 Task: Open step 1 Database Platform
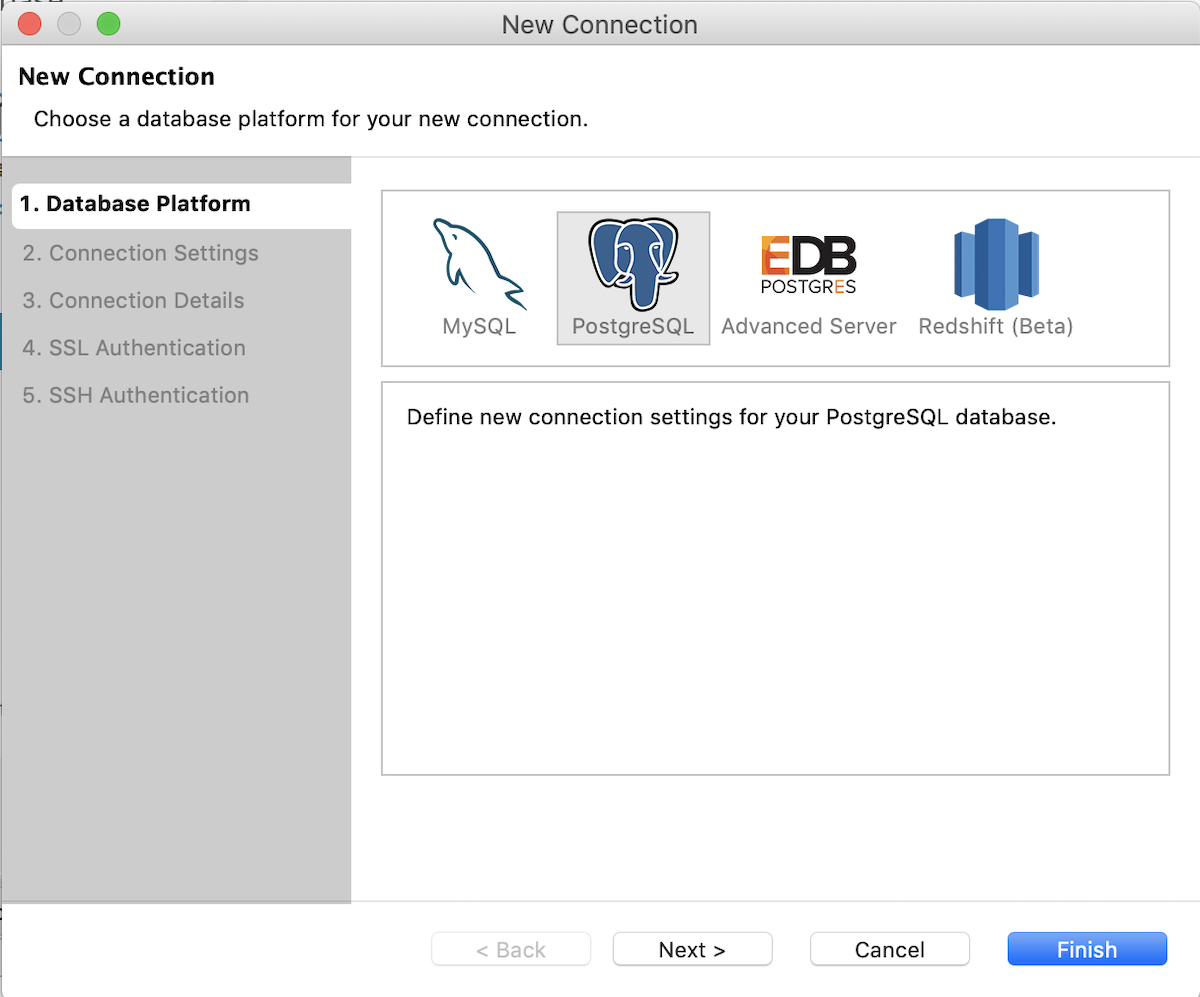(135, 204)
